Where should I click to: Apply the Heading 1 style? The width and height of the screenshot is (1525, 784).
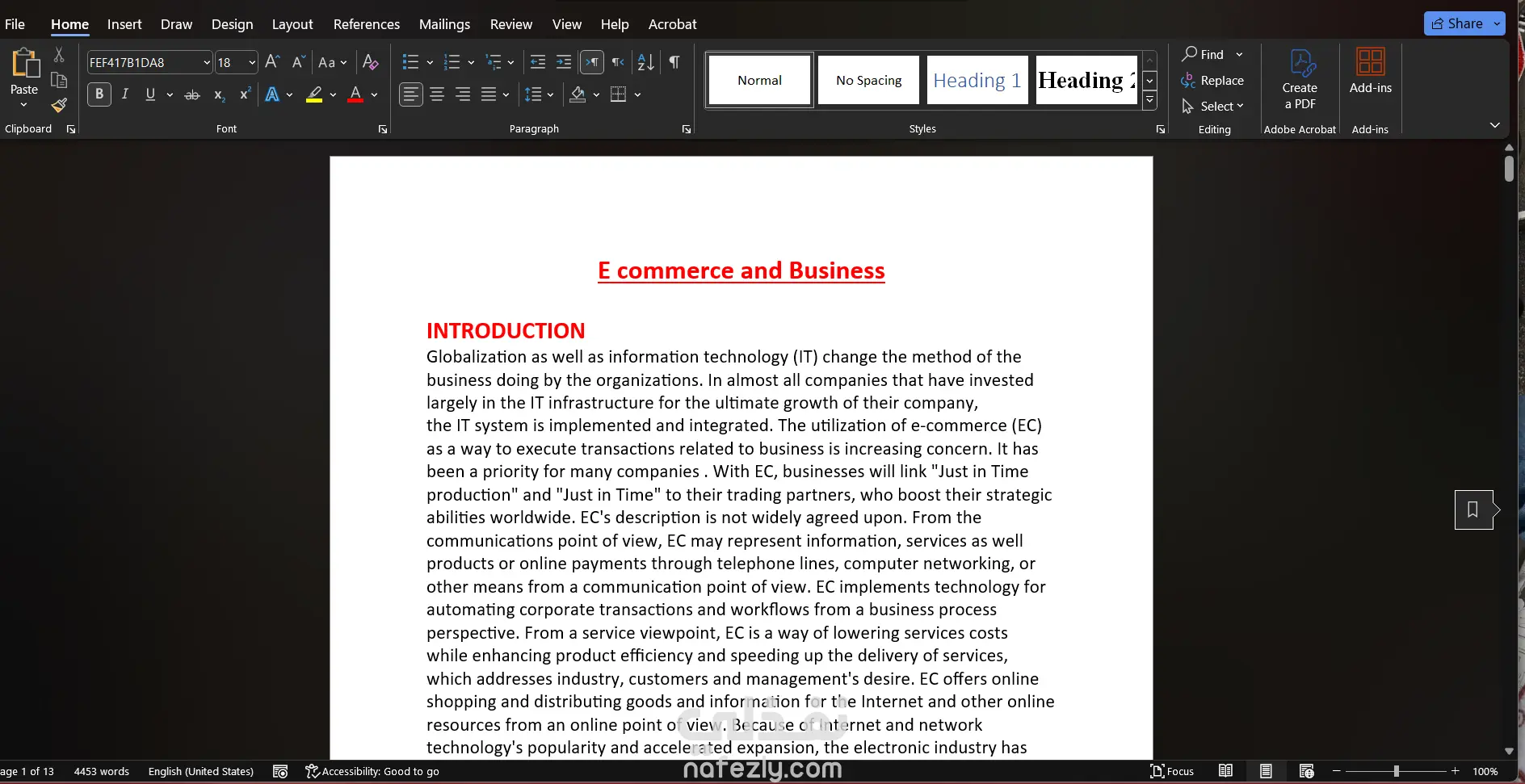(x=977, y=80)
